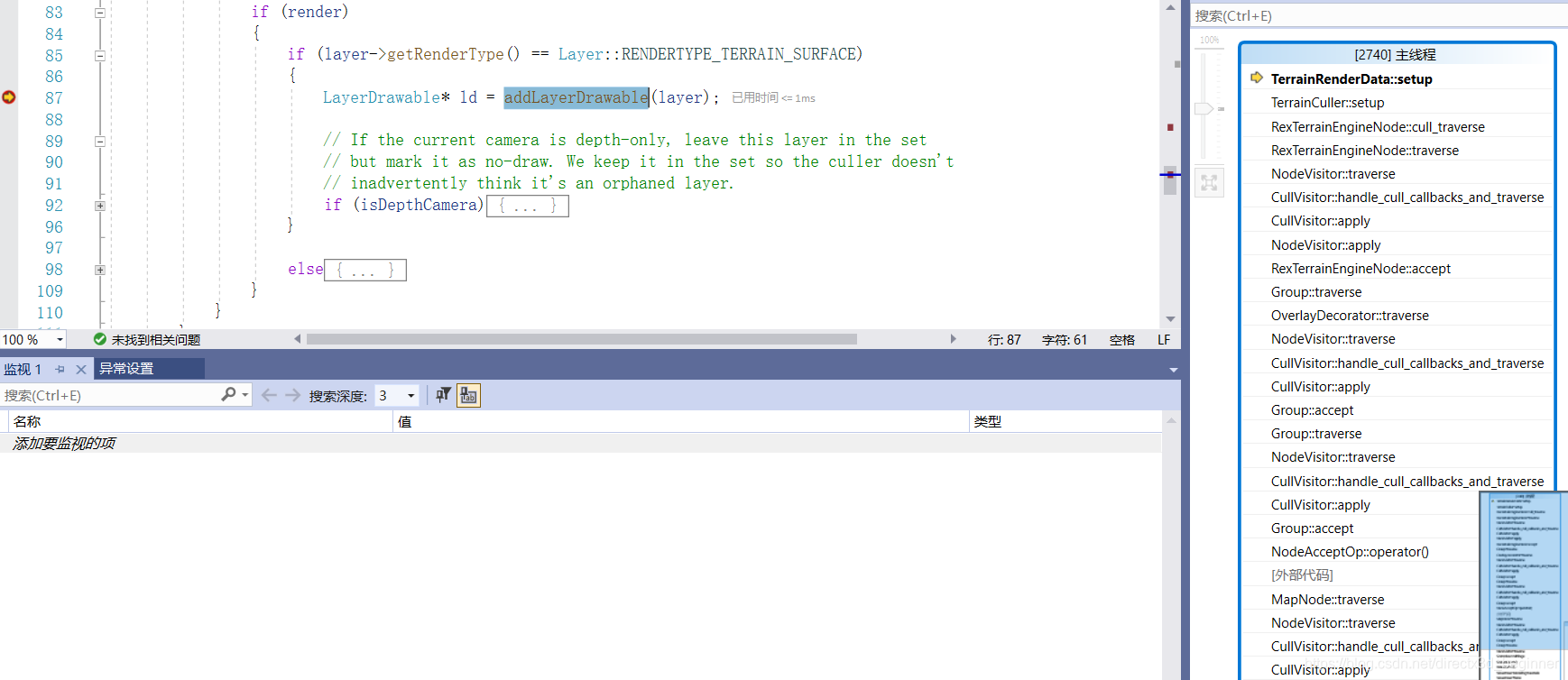Click line number 109 in the gutter
Viewport: 1568px width, 680px height.
click(x=51, y=291)
